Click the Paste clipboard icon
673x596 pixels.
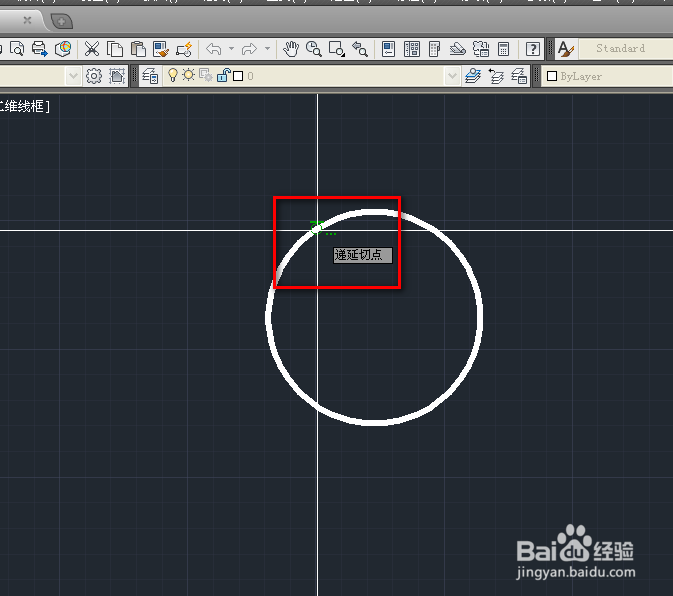click(138, 48)
